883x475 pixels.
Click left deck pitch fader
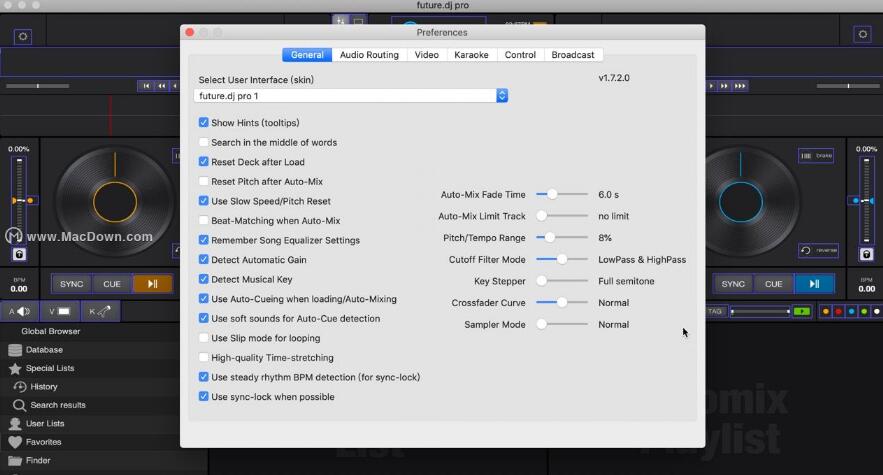20,200
